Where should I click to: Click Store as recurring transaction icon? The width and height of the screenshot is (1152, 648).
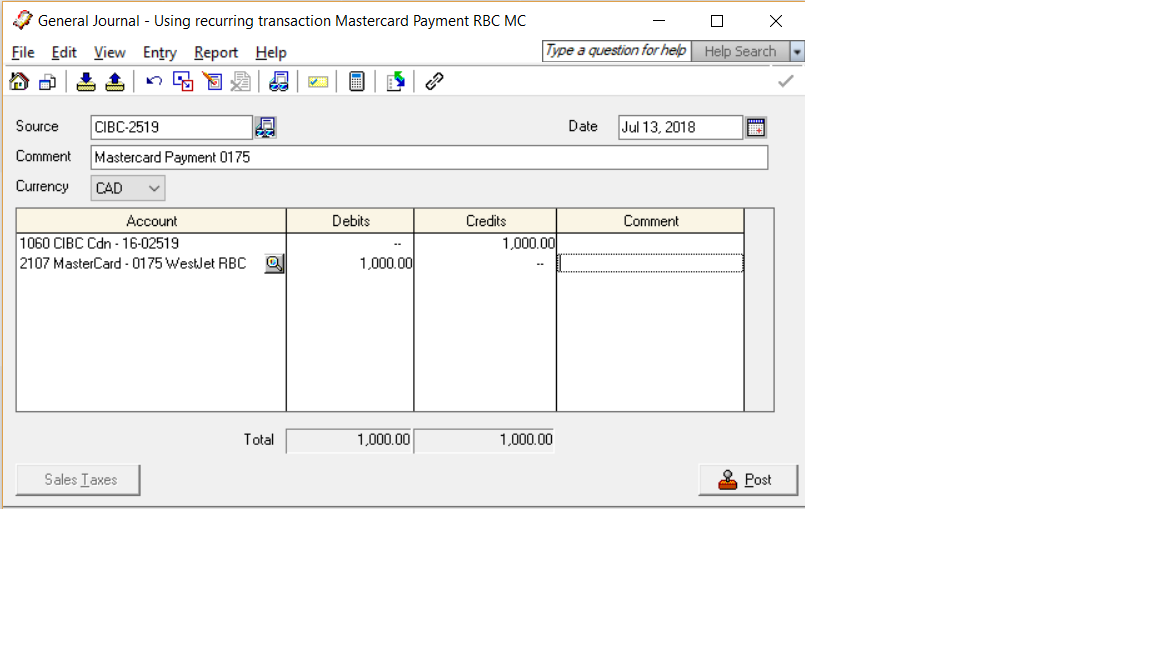[86, 82]
